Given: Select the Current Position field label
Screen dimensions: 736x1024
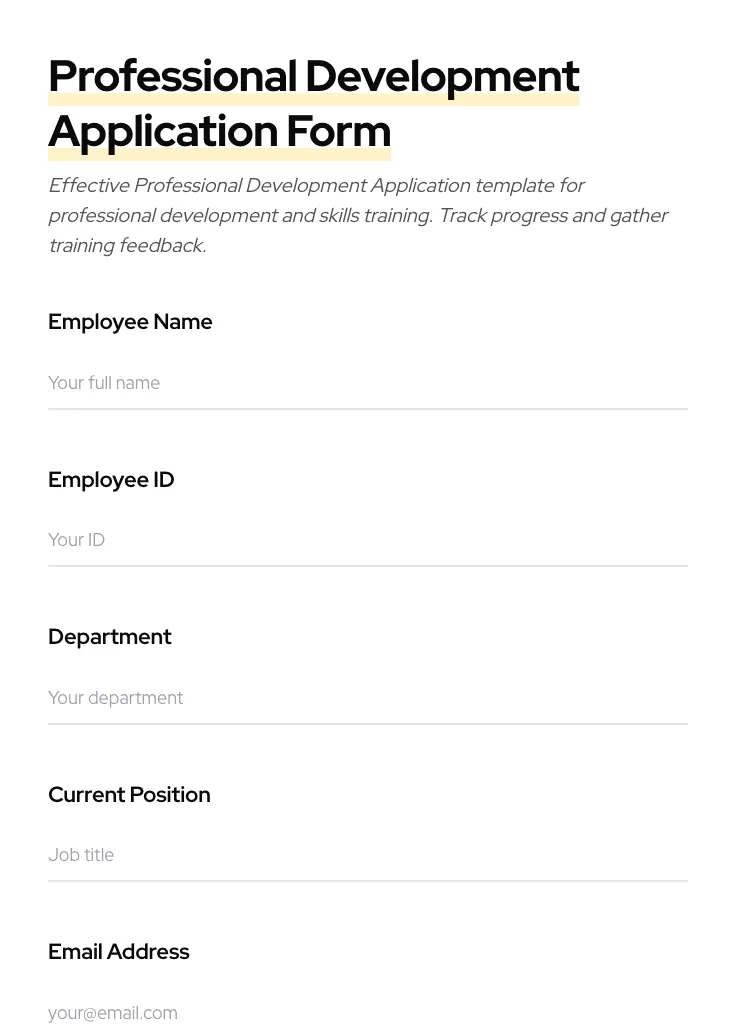Looking at the screenshot, I should point(129,795).
